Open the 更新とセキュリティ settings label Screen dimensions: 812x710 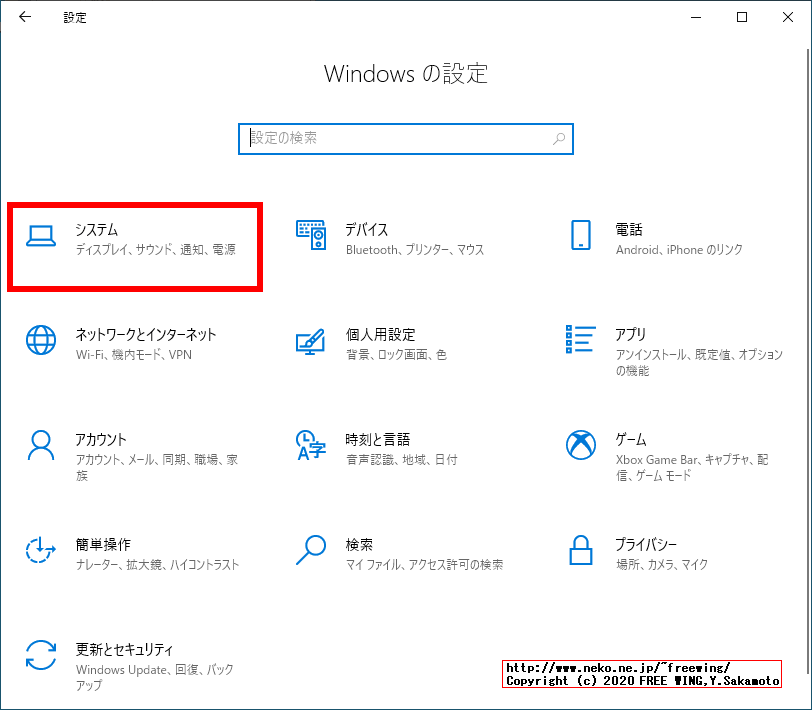click(x=125, y=649)
